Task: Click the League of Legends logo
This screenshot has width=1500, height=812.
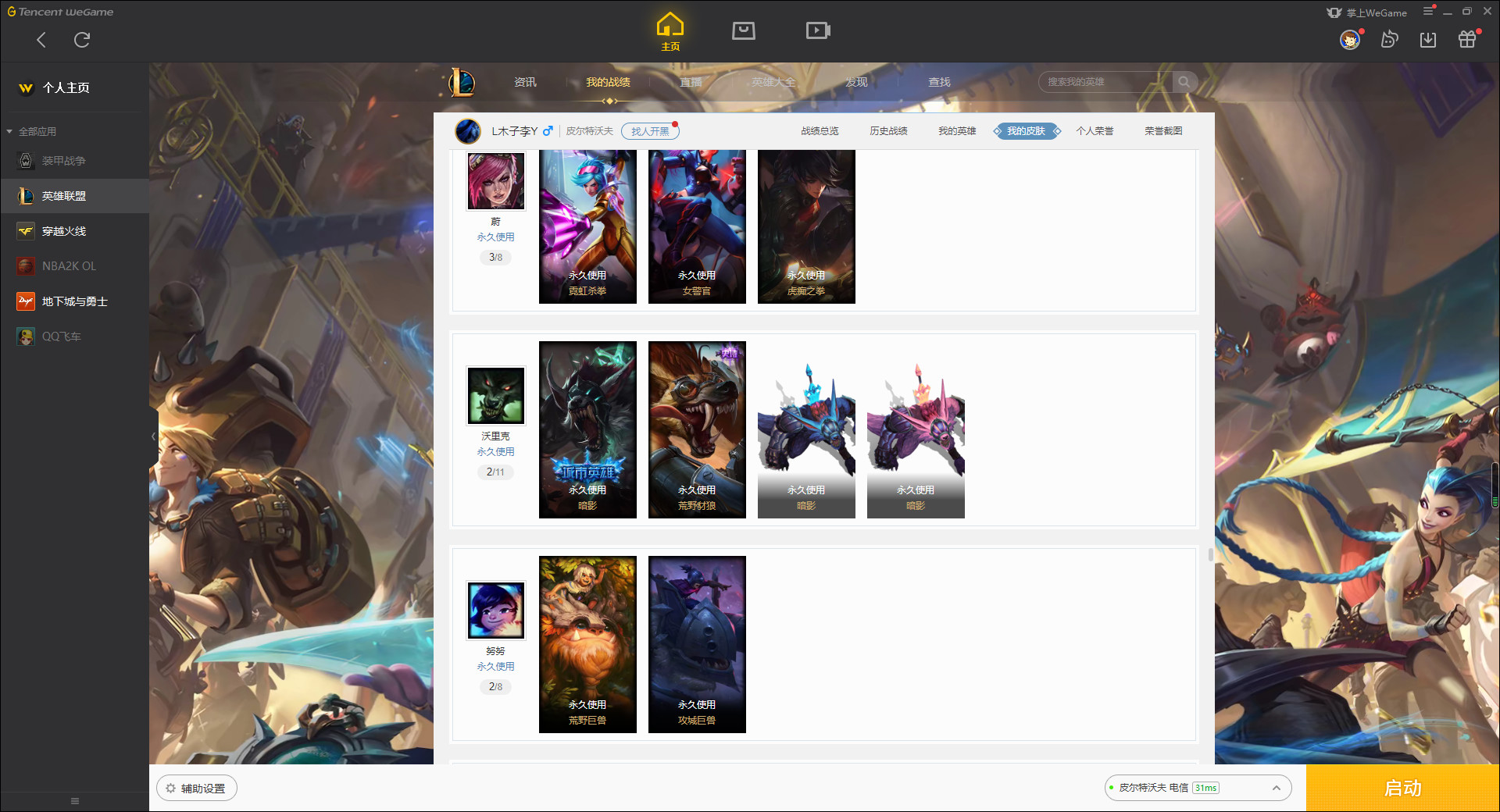Action: (462, 82)
